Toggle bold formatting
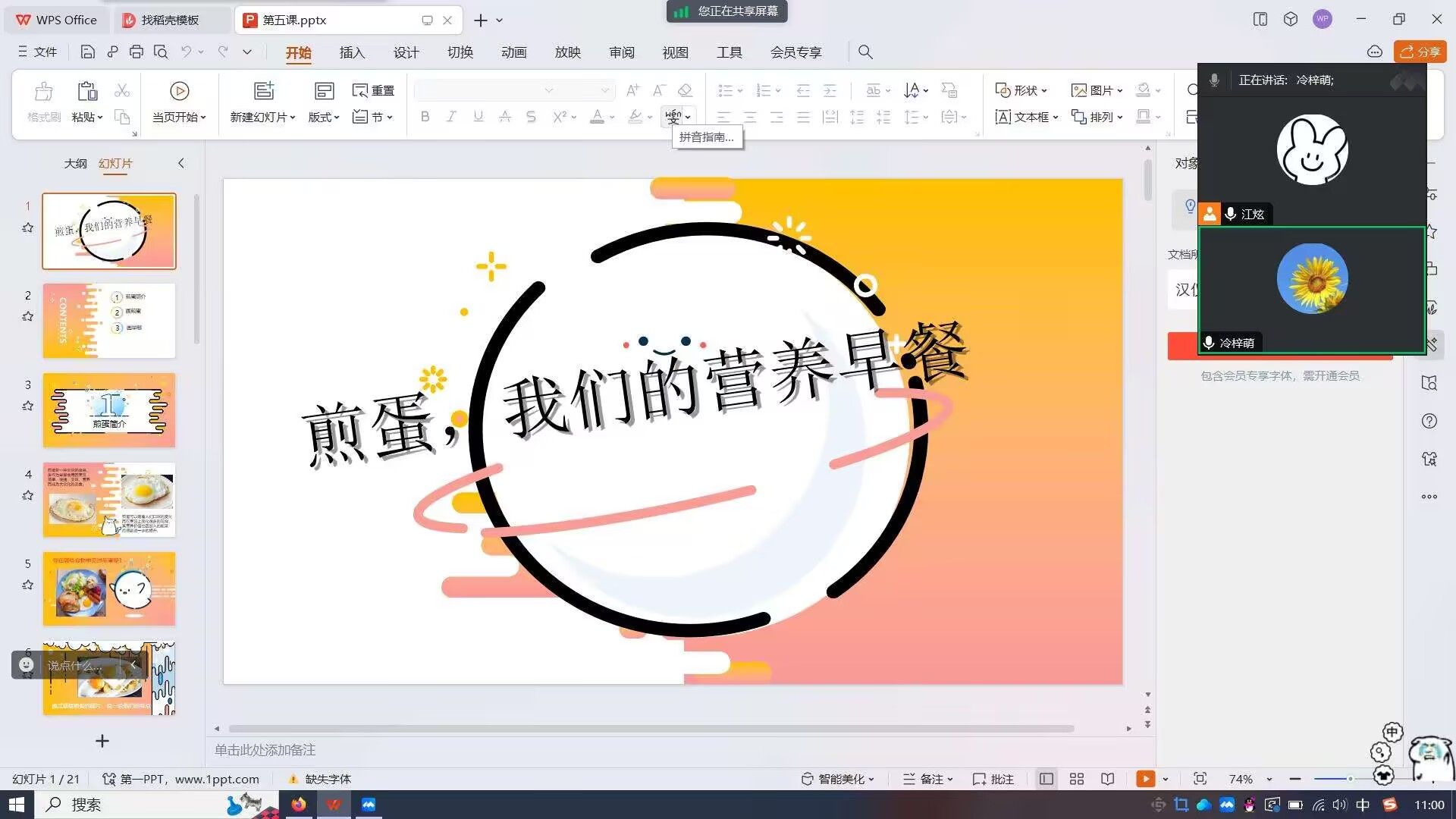The height and width of the screenshot is (819, 1456). click(425, 117)
